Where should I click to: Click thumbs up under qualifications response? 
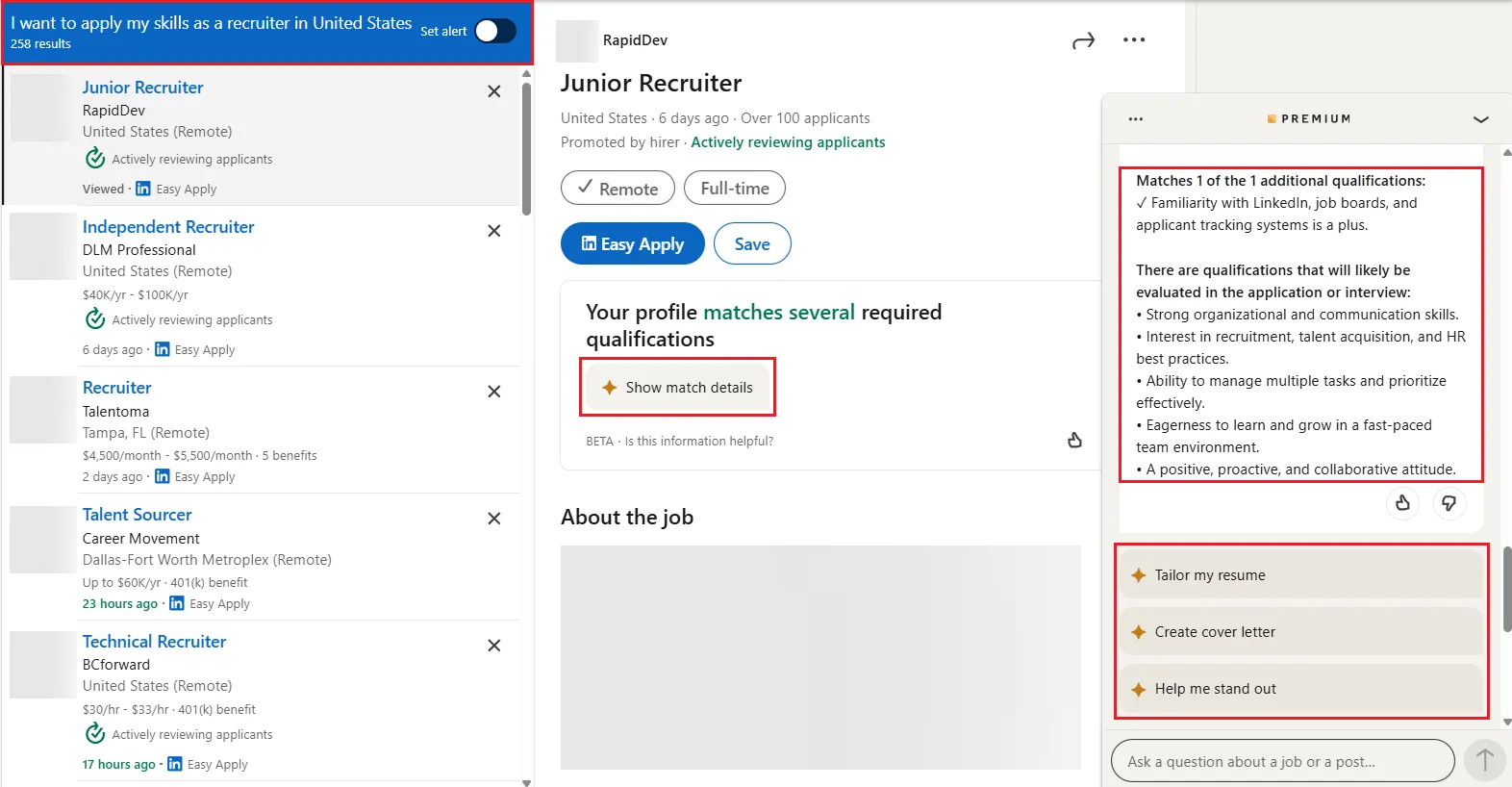click(1403, 503)
